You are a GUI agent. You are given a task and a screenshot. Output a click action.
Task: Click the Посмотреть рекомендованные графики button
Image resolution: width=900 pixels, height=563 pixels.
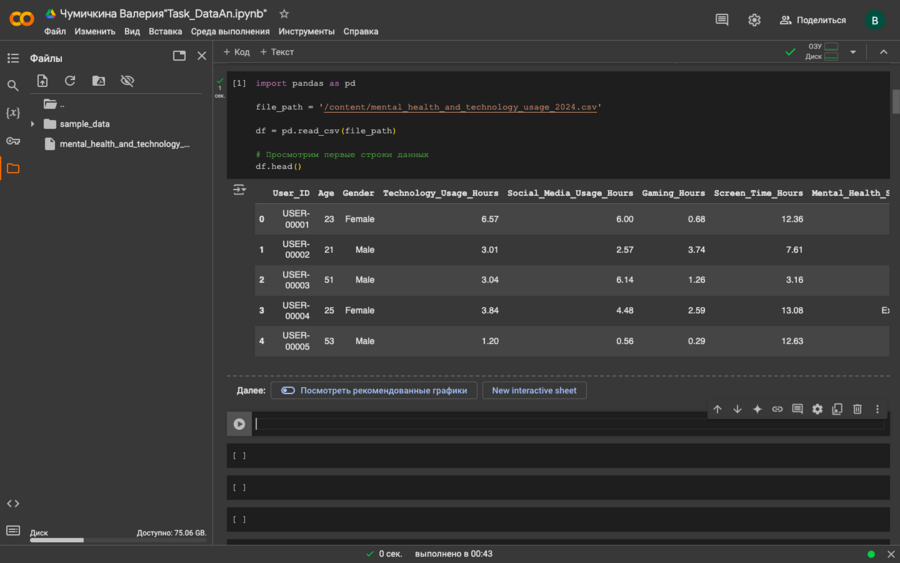[373, 391]
